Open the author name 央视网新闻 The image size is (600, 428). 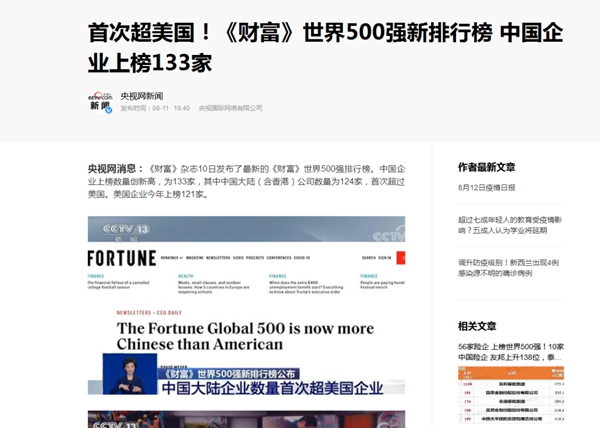[x=142, y=96]
